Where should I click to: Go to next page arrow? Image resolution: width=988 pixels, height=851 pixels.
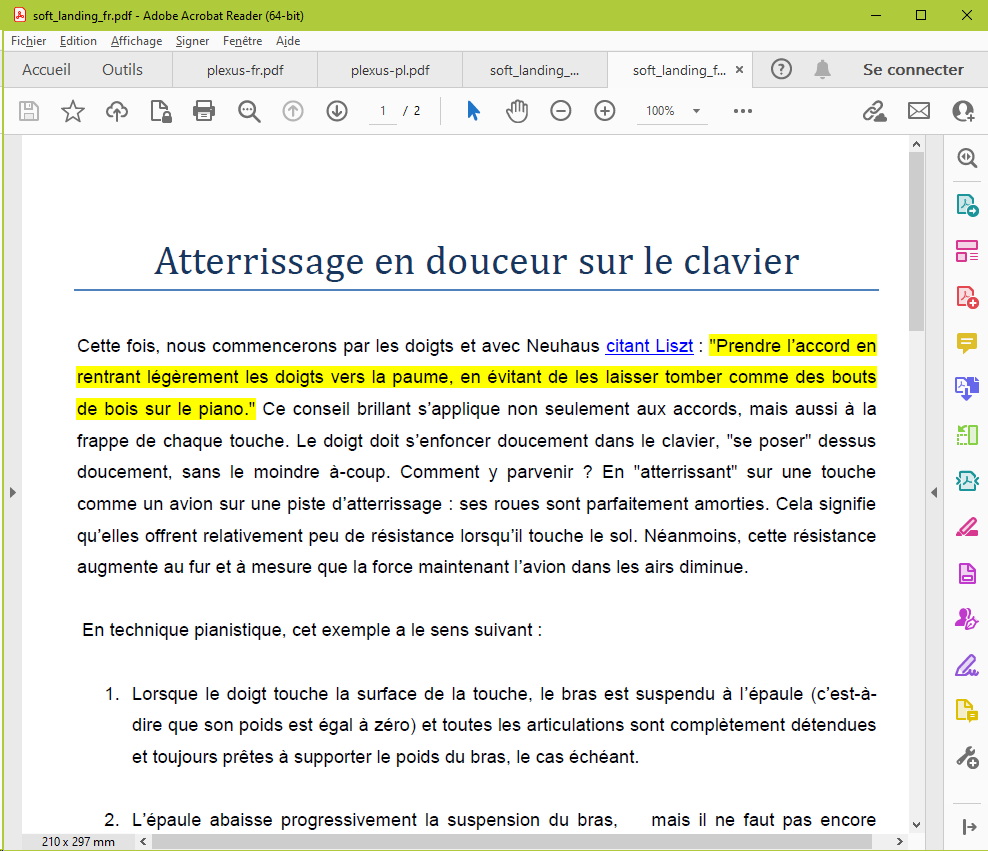click(x=337, y=111)
